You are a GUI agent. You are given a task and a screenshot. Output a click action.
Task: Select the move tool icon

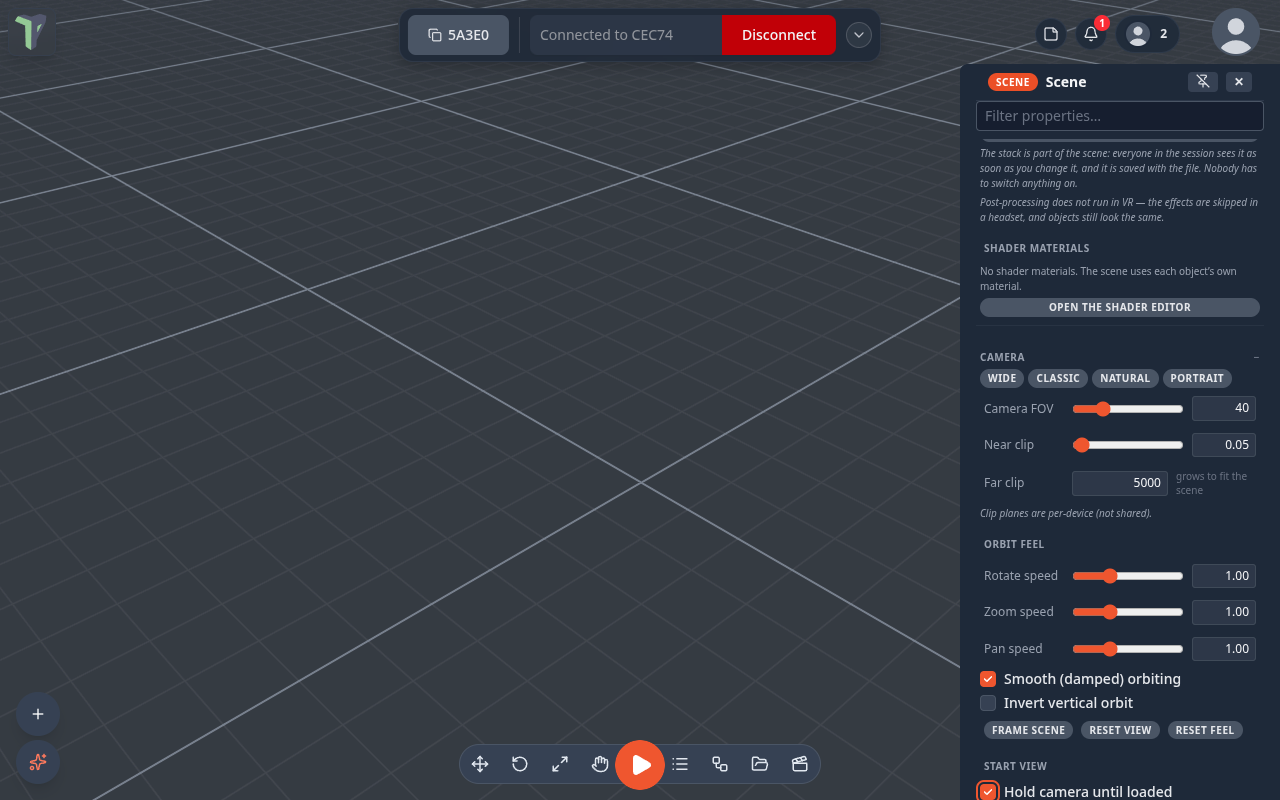480,764
